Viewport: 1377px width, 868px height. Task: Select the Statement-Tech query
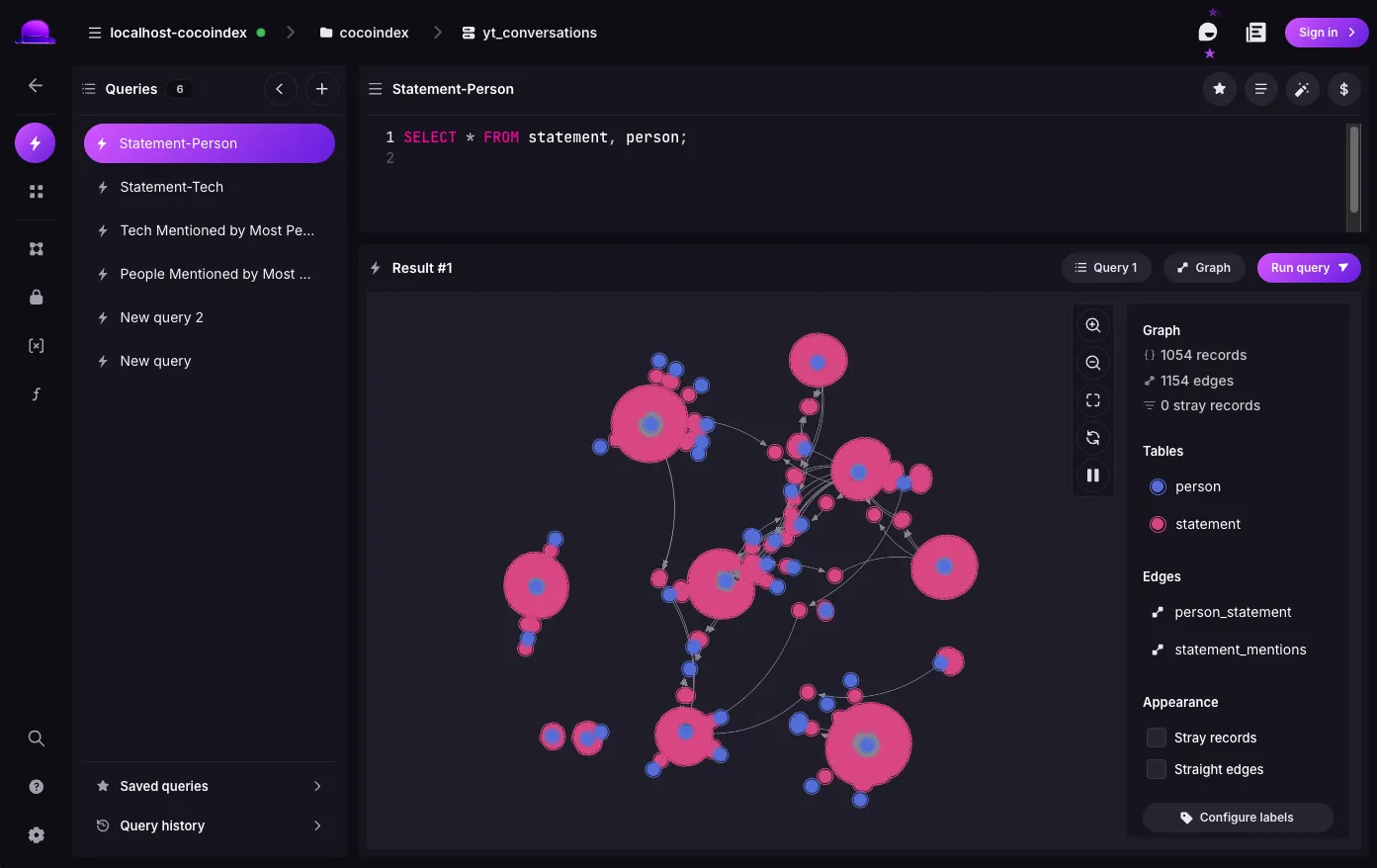point(210,187)
